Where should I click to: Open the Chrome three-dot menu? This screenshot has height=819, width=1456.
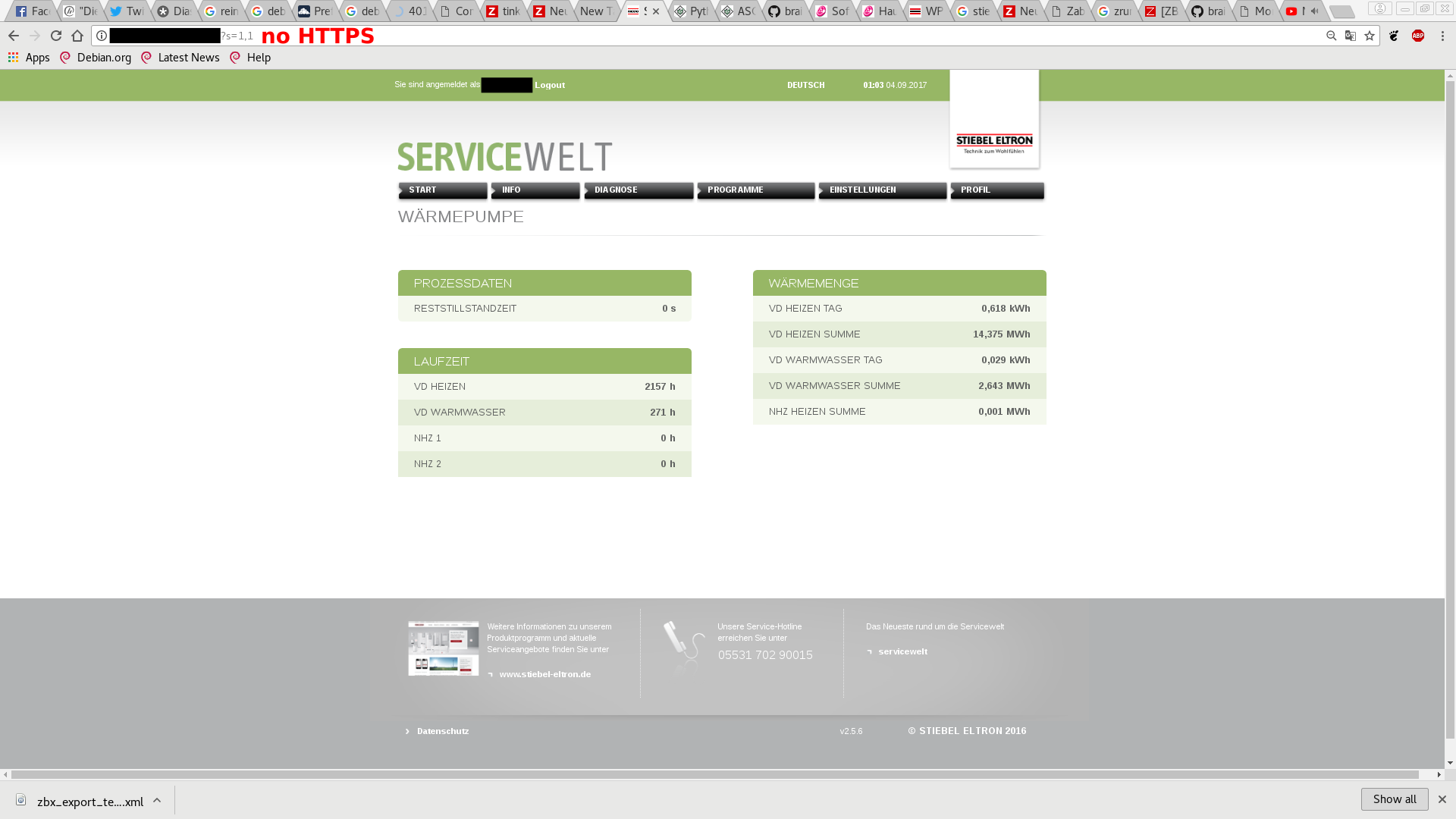click(1442, 36)
